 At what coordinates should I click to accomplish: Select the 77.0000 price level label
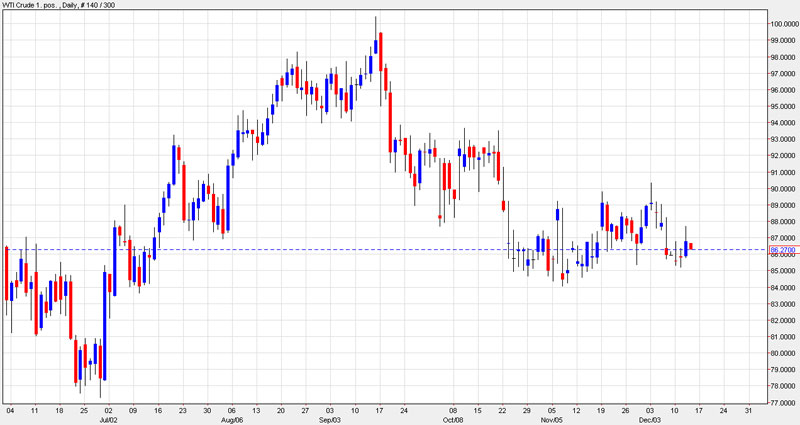(784, 403)
